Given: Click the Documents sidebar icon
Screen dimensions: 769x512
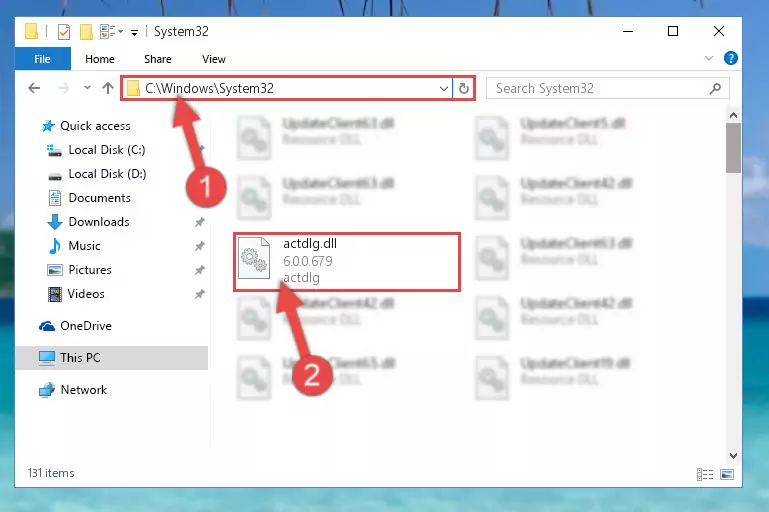Looking at the screenshot, I should tap(54, 198).
